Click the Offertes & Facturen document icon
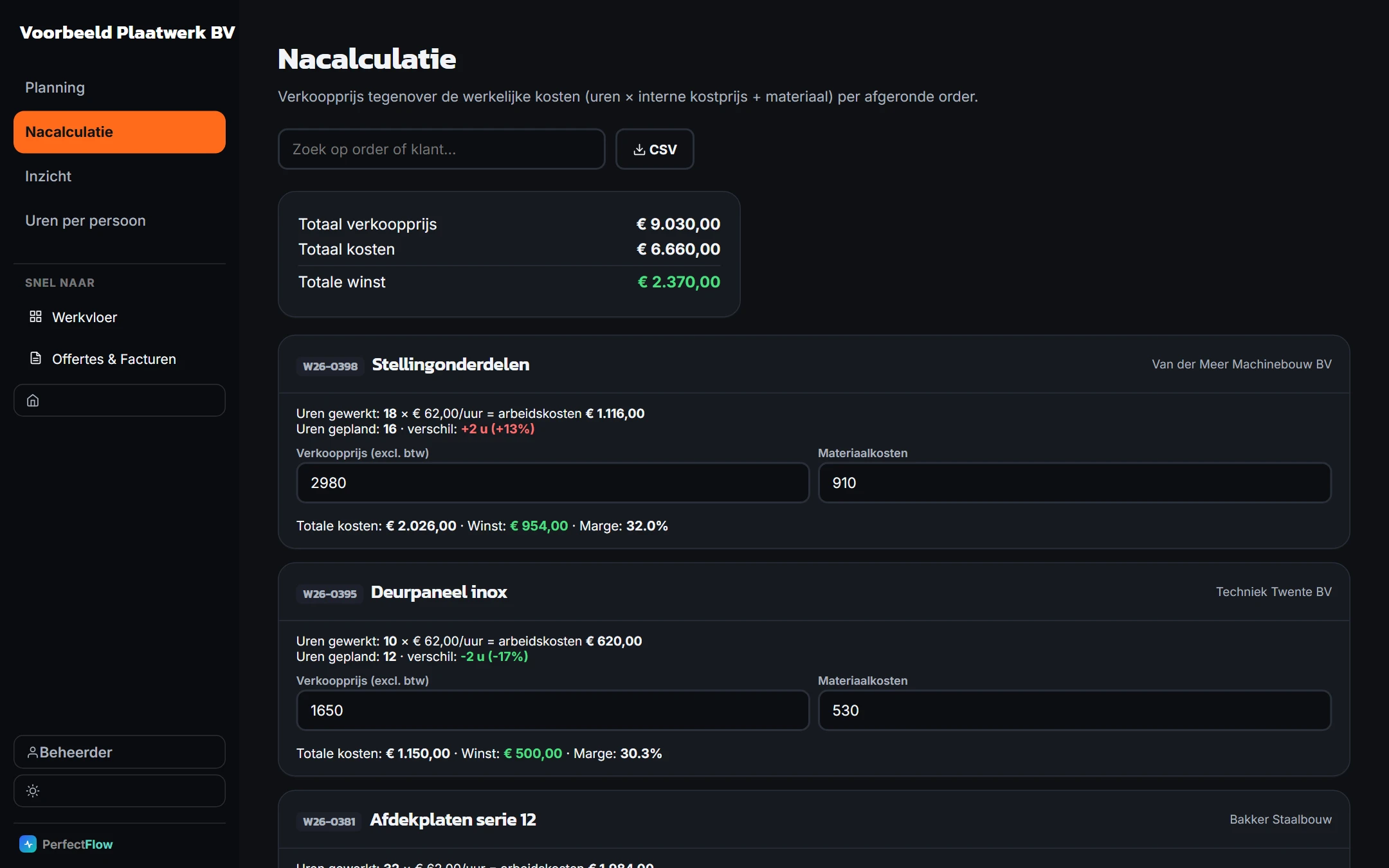Image resolution: width=1389 pixels, height=868 pixels. click(35, 359)
